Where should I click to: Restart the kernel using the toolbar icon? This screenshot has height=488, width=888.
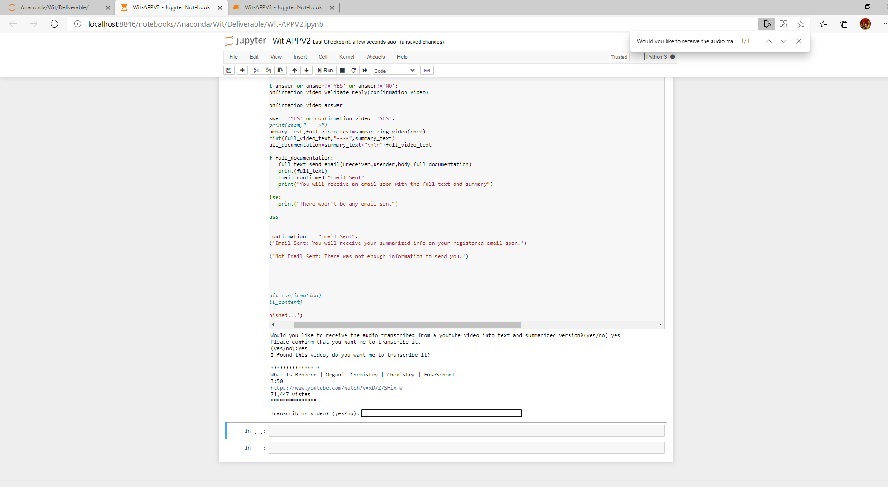coord(353,70)
